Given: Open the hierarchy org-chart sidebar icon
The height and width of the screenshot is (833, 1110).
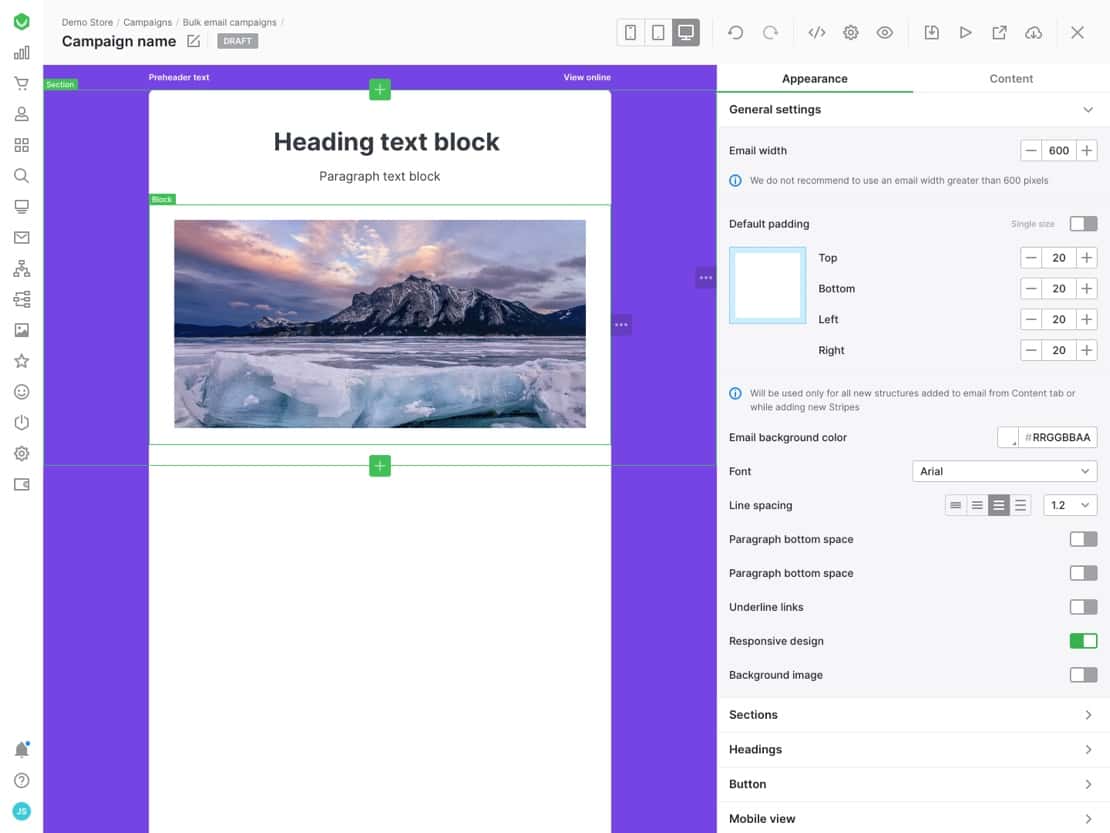Looking at the screenshot, I should pos(21,268).
